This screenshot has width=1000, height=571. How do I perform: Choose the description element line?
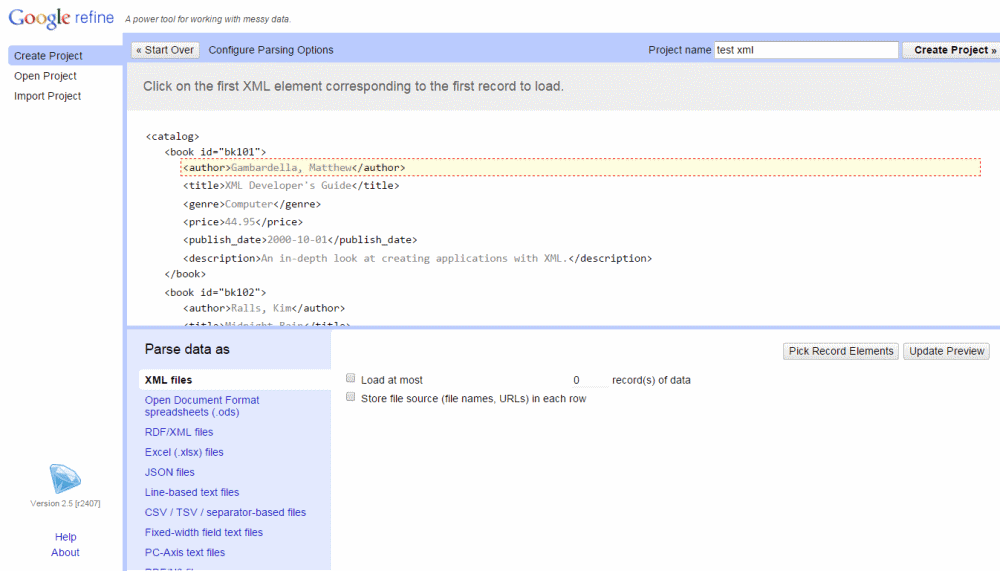[418, 258]
